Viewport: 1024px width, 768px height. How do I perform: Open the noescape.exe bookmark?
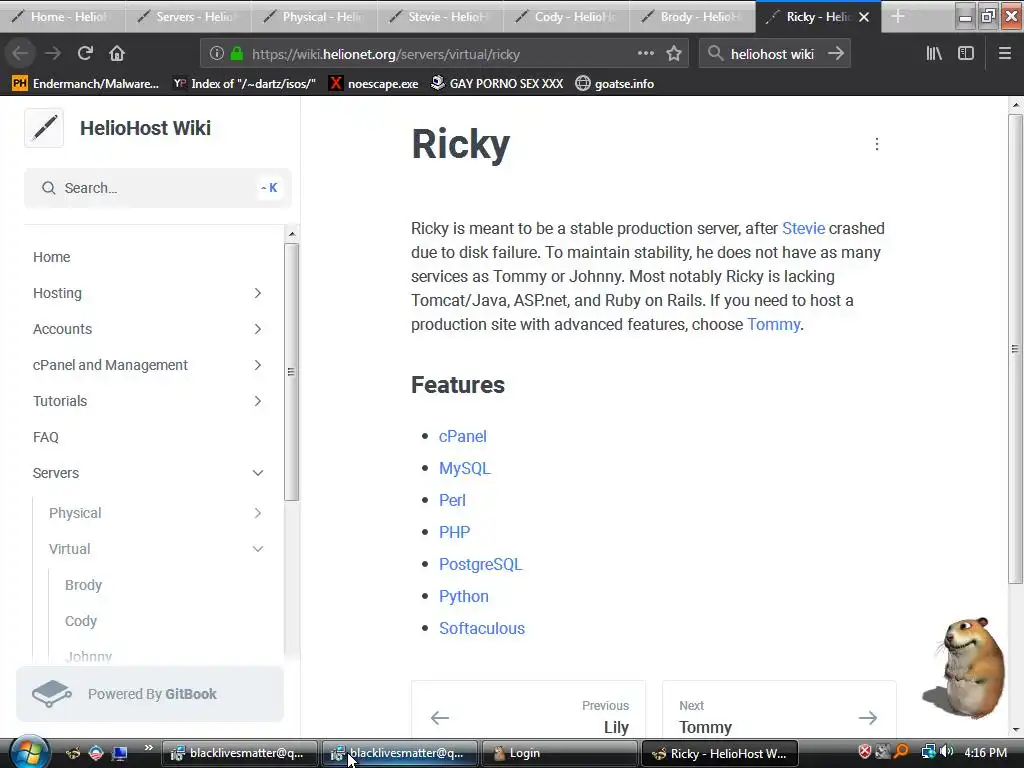[x=374, y=84]
